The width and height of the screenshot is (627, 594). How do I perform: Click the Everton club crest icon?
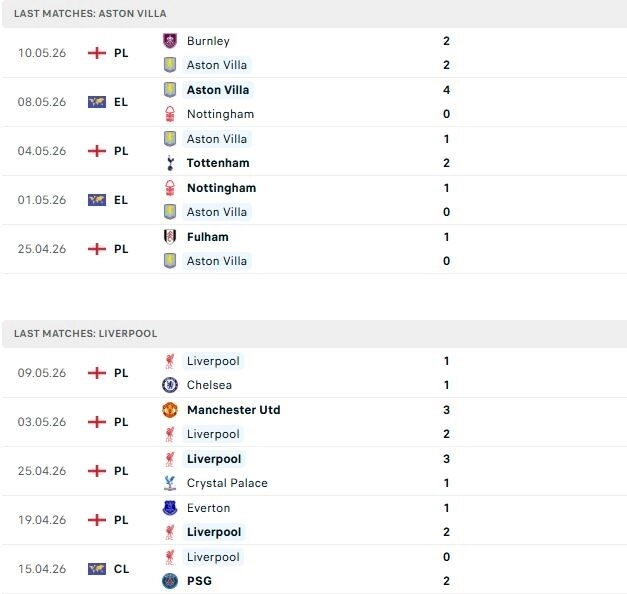coord(170,508)
